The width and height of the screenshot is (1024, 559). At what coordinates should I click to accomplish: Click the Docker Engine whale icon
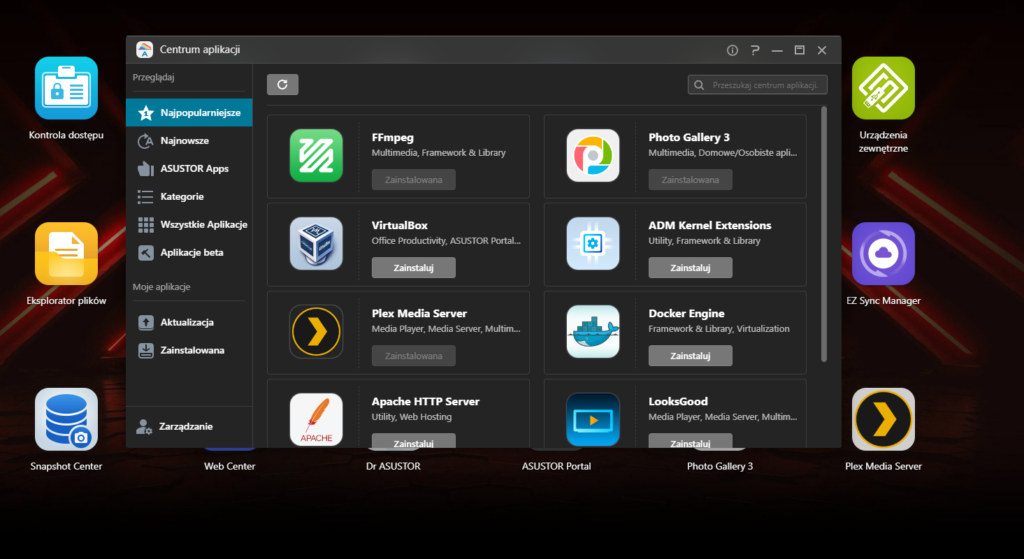pos(593,332)
